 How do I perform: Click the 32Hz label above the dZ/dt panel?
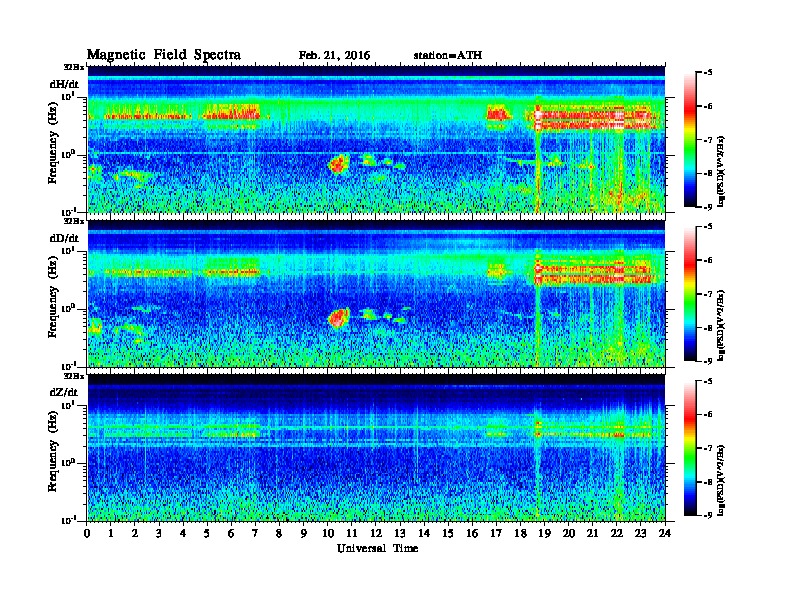(x=74, y=376)
